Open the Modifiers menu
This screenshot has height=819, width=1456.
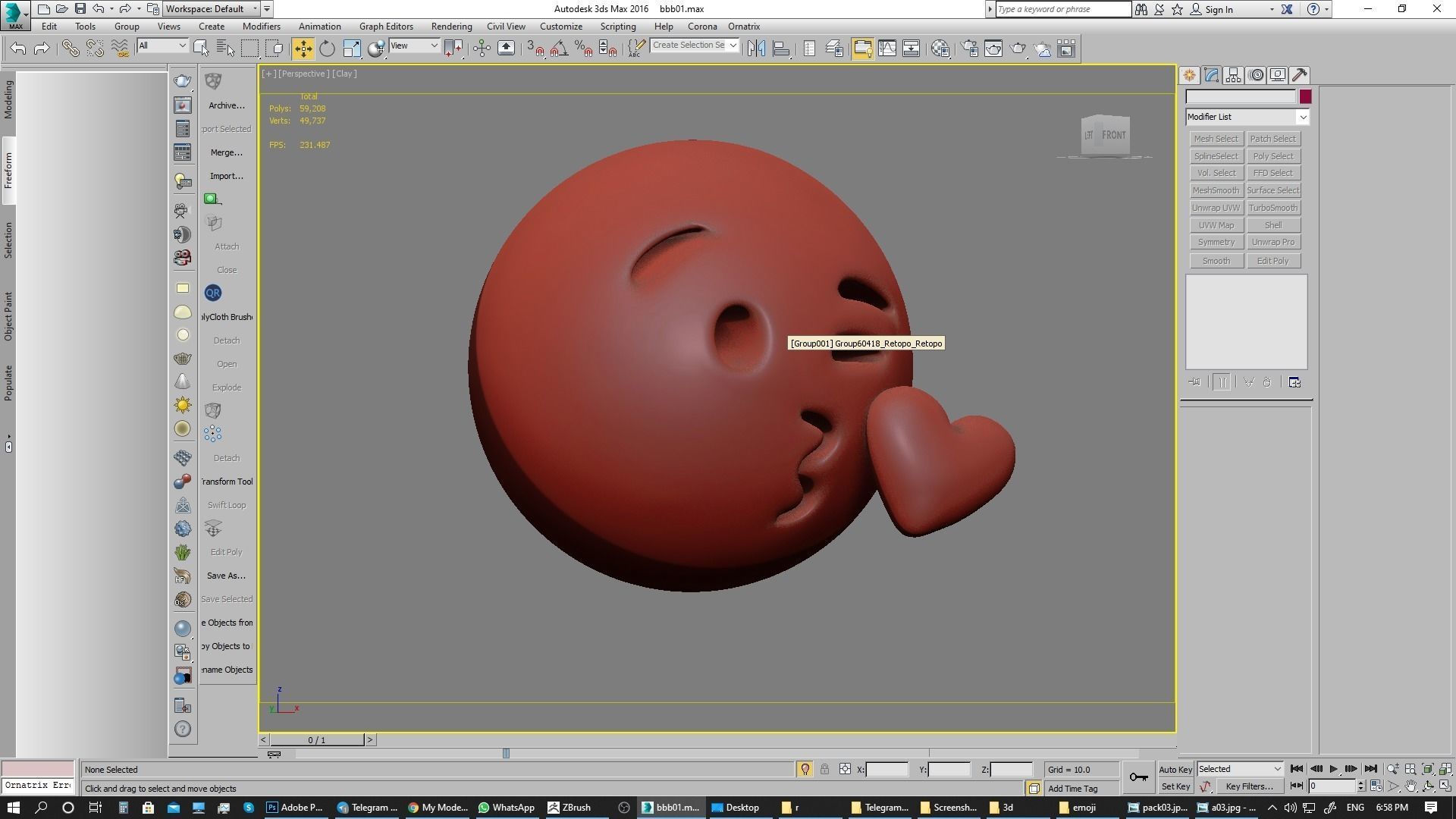261,27
